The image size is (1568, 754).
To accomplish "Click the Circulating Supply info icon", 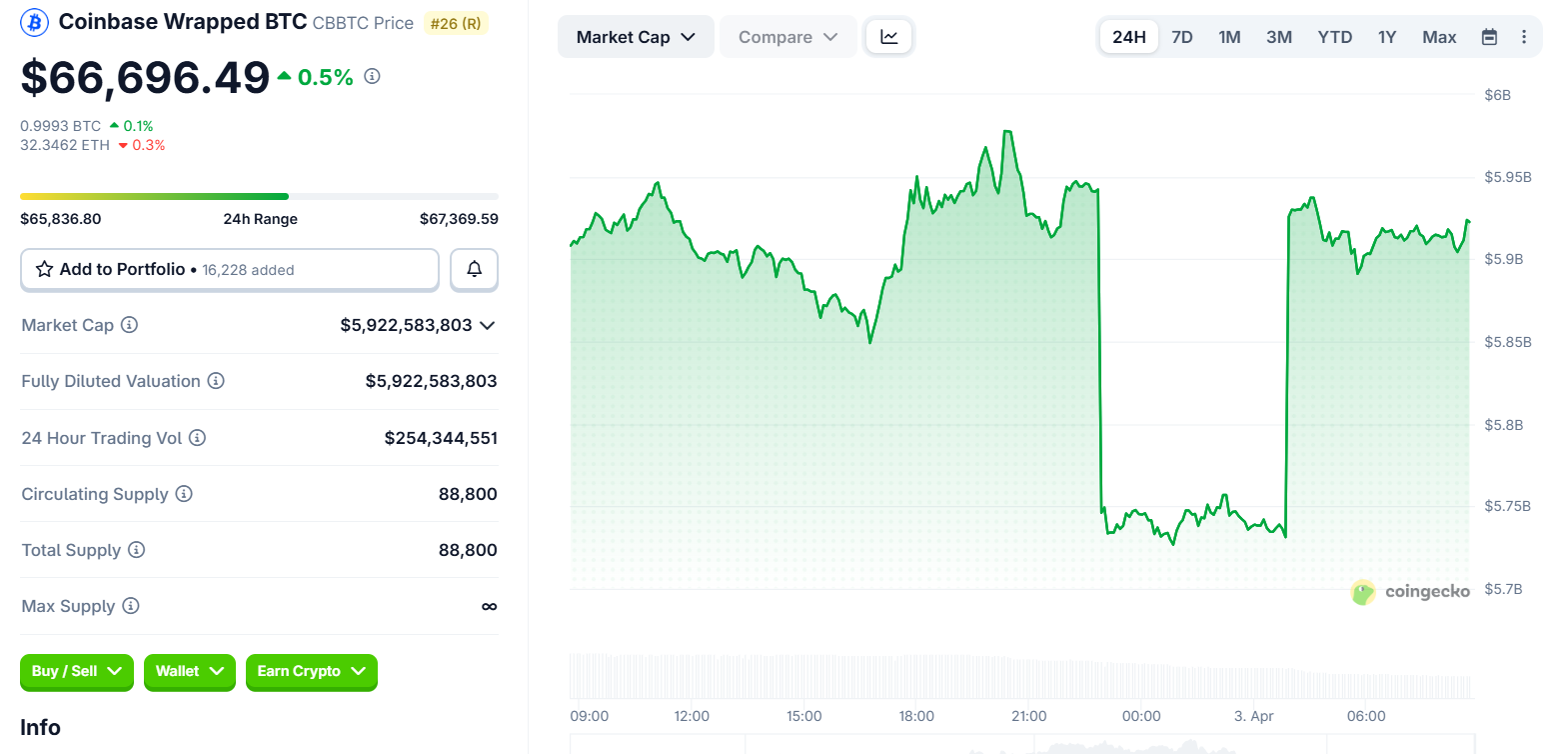I will [184, 494].
